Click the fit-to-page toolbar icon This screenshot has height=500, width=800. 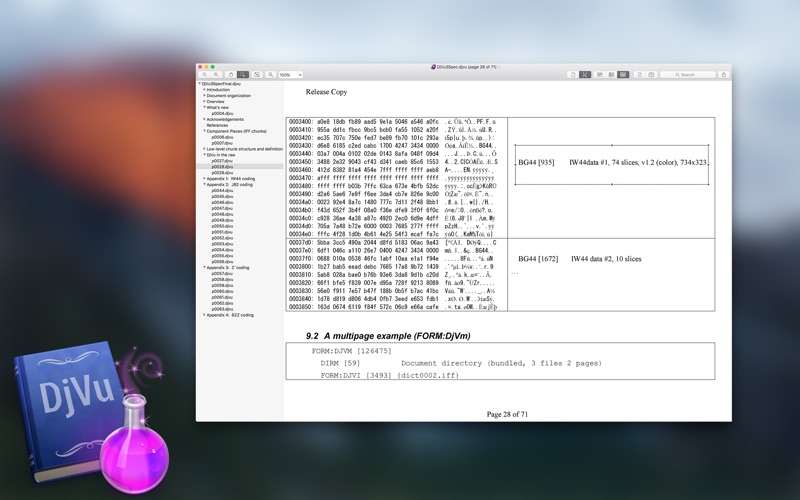click(257, 75)
